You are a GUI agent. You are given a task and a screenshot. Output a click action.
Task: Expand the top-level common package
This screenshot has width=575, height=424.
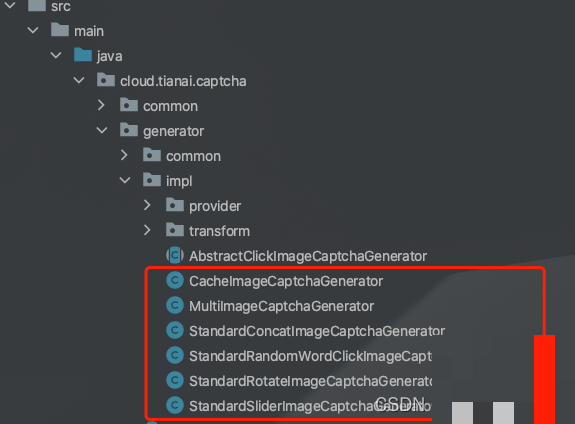click(x=102, y=105)
